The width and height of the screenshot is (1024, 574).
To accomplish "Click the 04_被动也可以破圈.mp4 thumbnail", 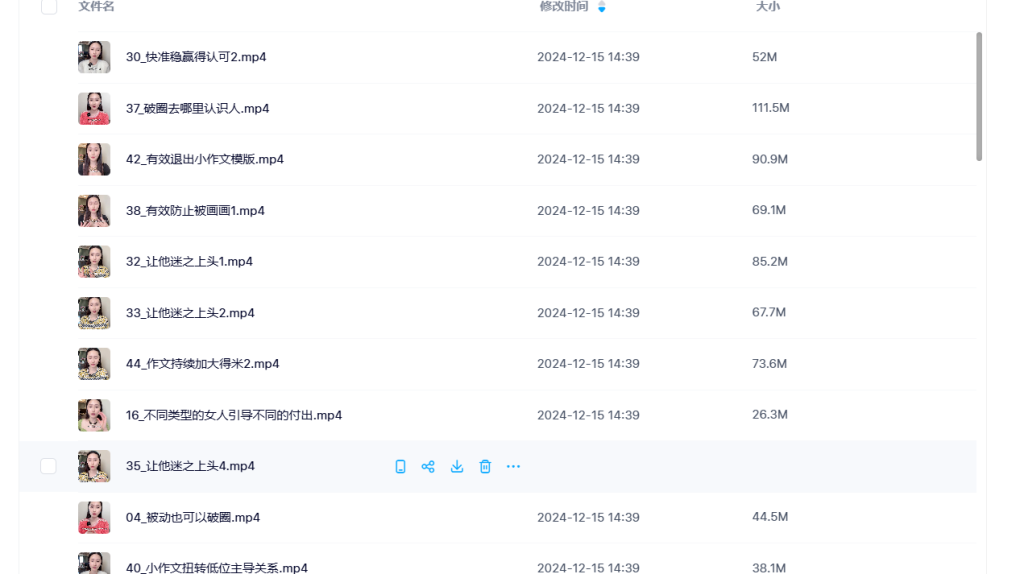I will pos(94,517).
